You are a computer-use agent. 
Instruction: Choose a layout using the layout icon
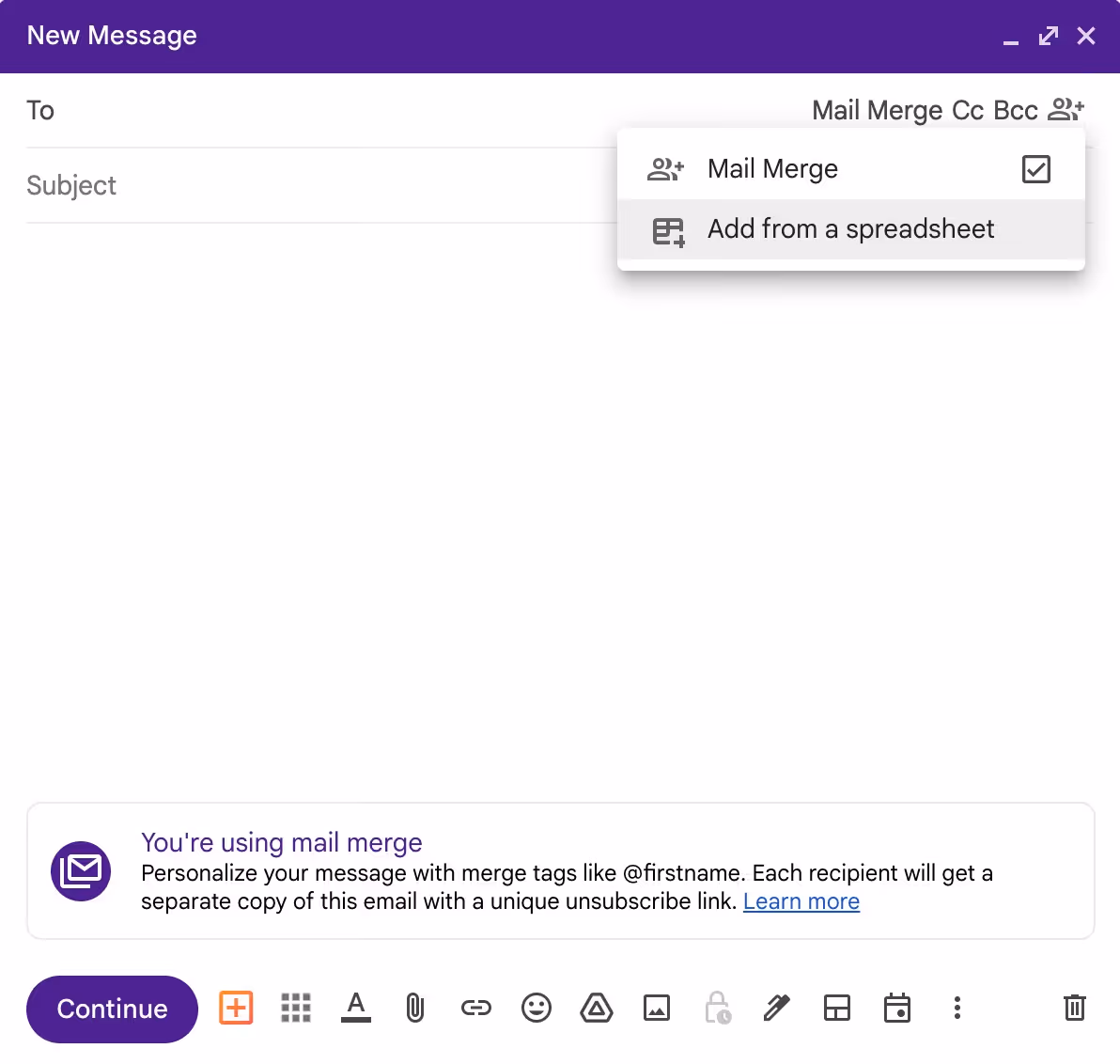(x=836, y=1009)
